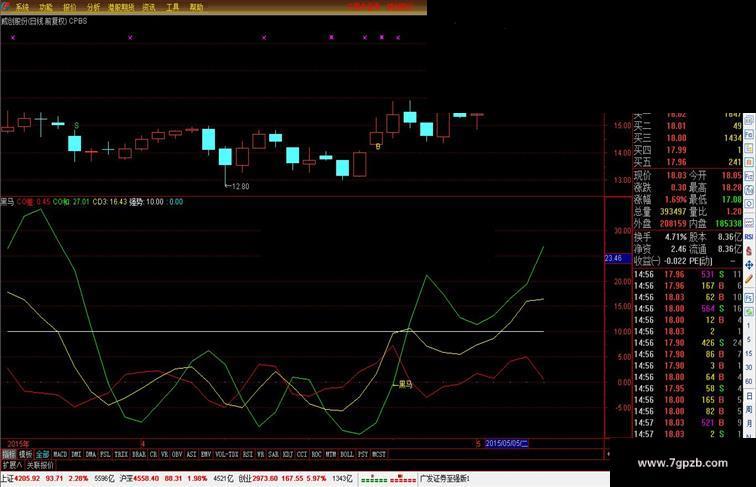Switch indicator to DMA
This screenshot has height=487, width=756.
click(x=90, y=454)
